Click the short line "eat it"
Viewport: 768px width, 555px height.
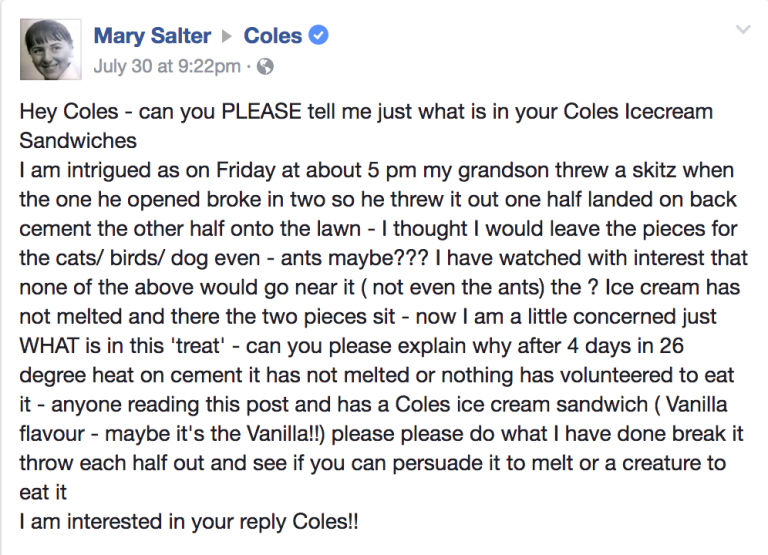pyautogui.click(x=43, y=492)
